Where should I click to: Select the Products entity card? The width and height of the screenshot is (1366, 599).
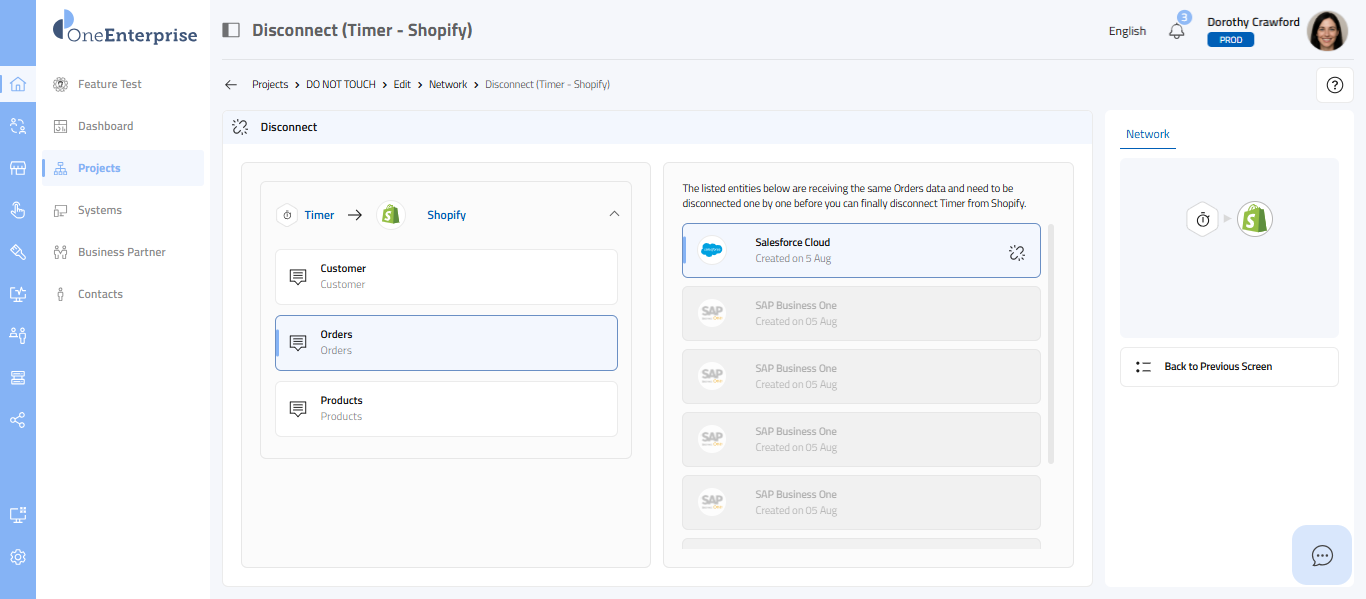[x=446, y=409]
